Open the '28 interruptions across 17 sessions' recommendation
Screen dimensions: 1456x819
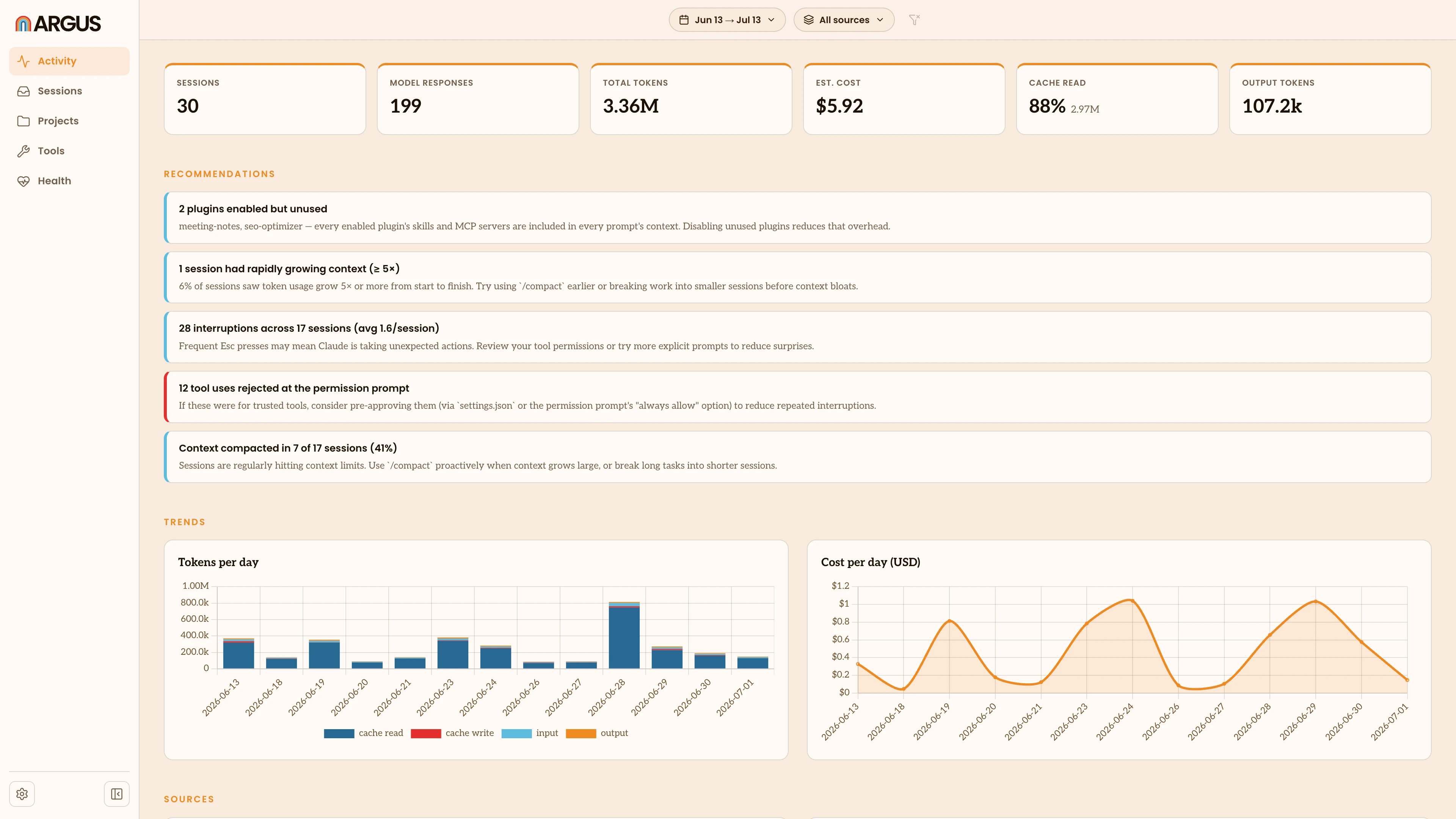pos(797,337)
